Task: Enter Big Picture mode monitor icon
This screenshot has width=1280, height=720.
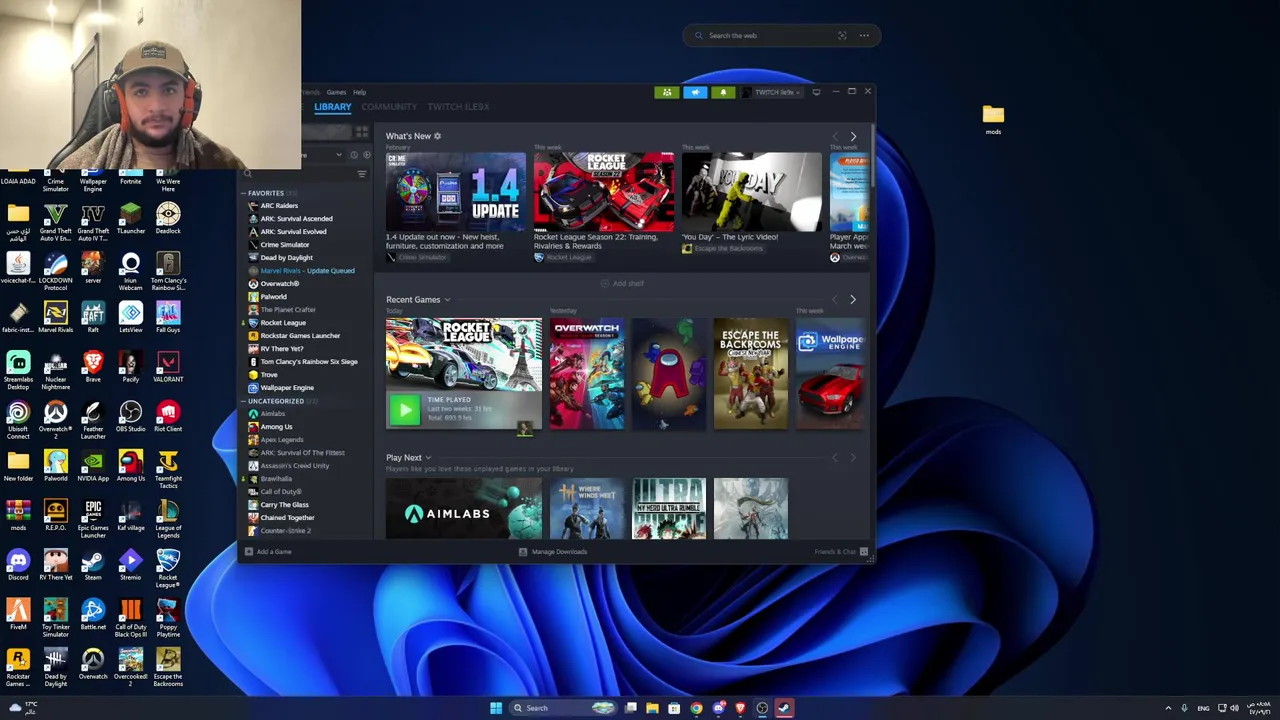Action: 816,92
